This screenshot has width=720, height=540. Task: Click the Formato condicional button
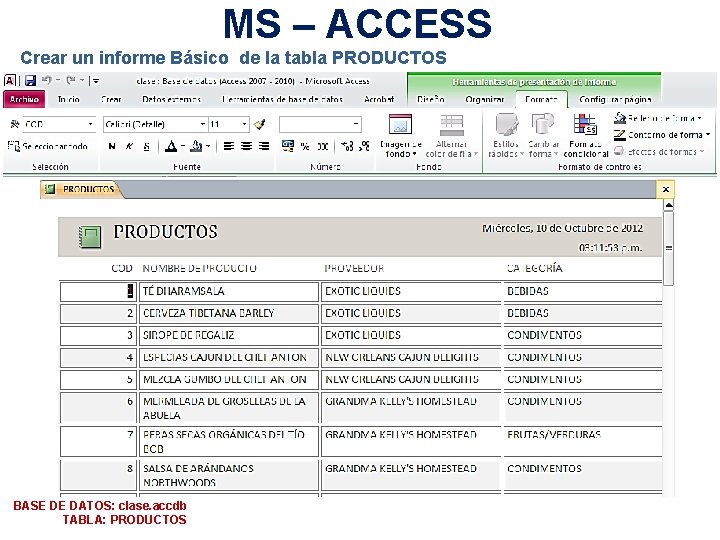pos(586,136)
